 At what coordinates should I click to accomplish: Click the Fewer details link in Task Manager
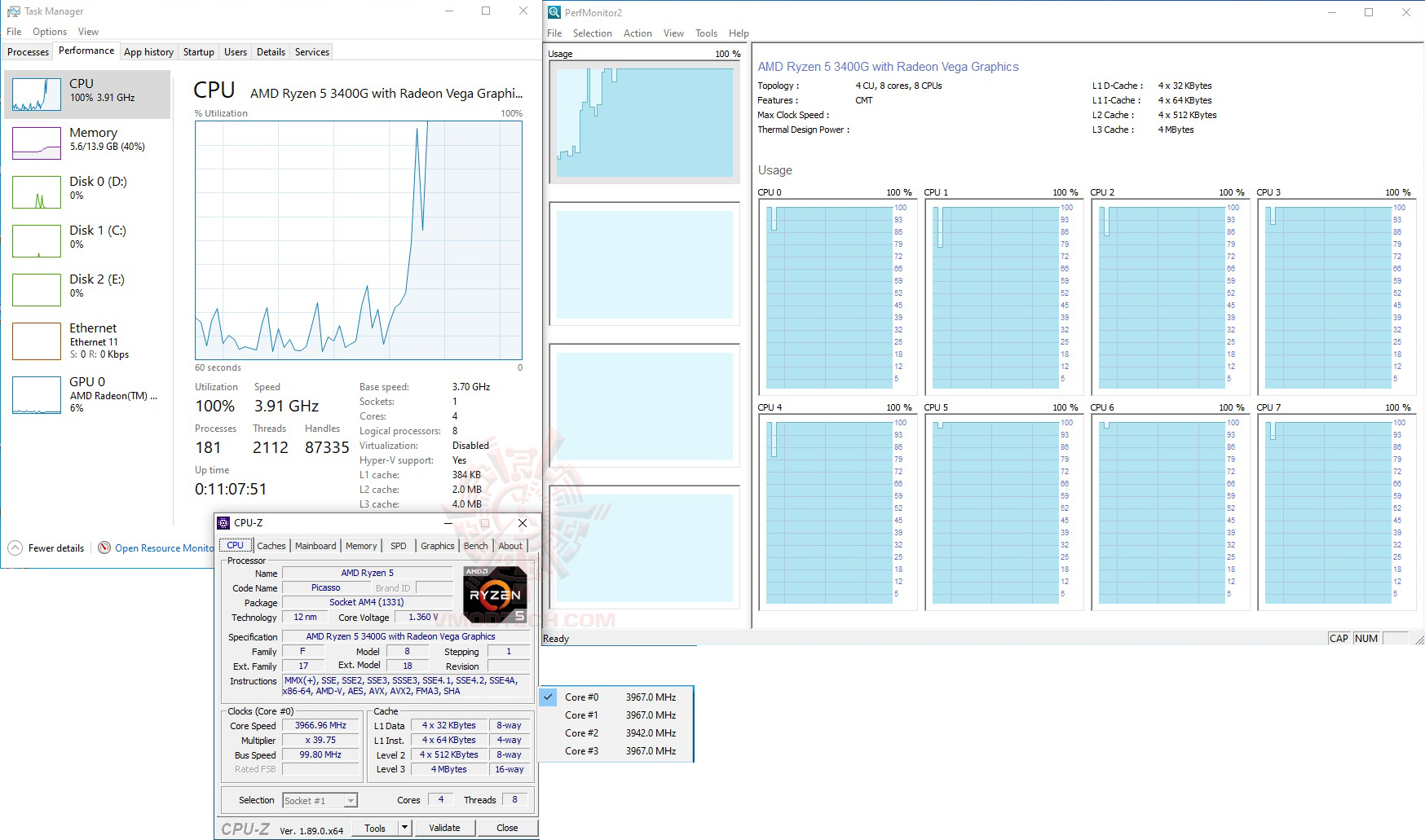coord(56,548)
